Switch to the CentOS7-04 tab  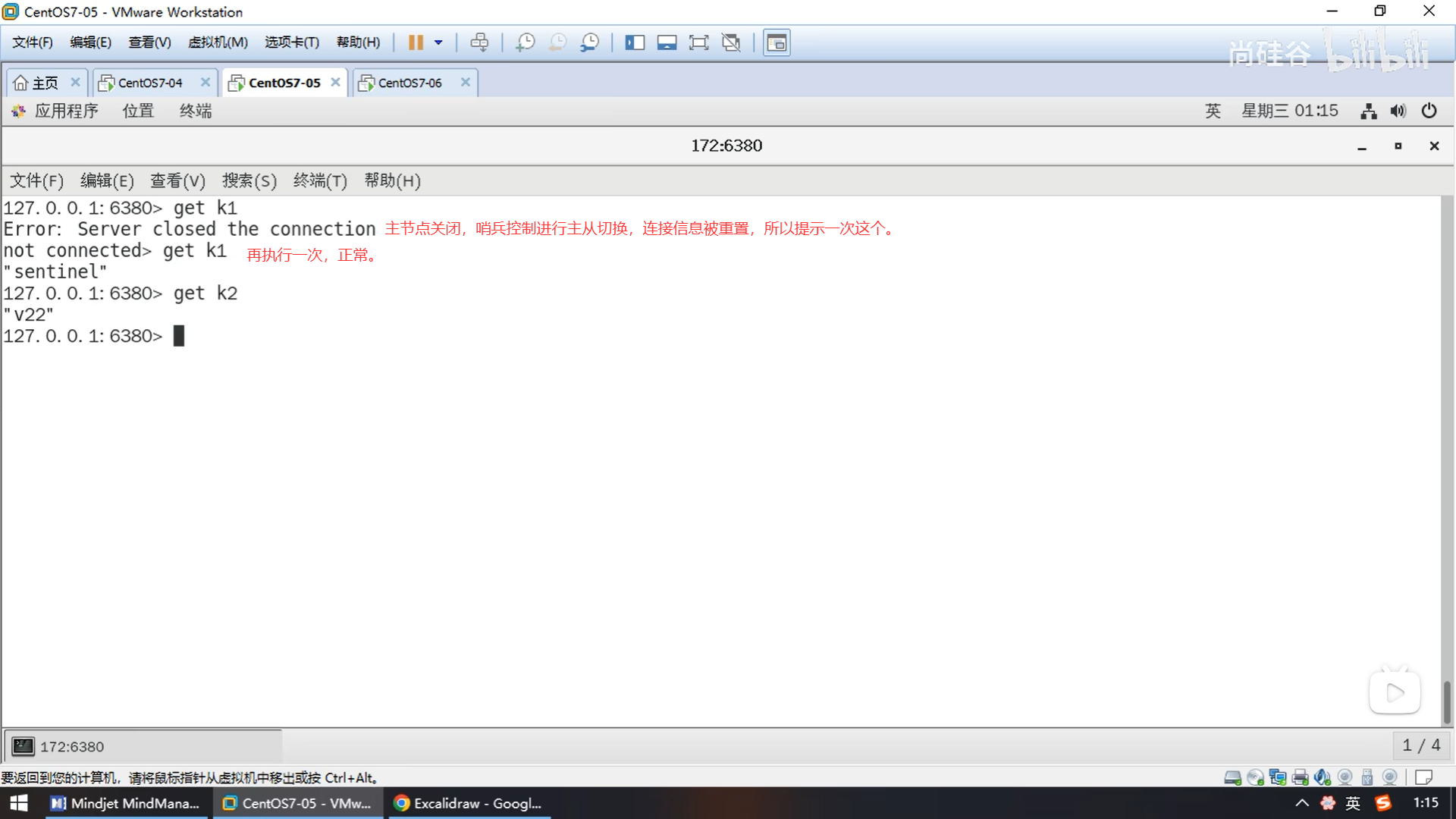tap(149, 83)
